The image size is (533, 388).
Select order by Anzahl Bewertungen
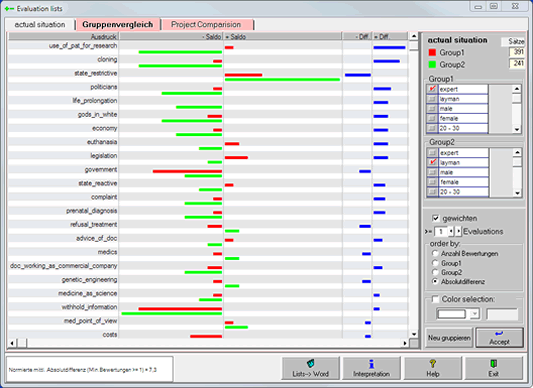pos(435,253)
